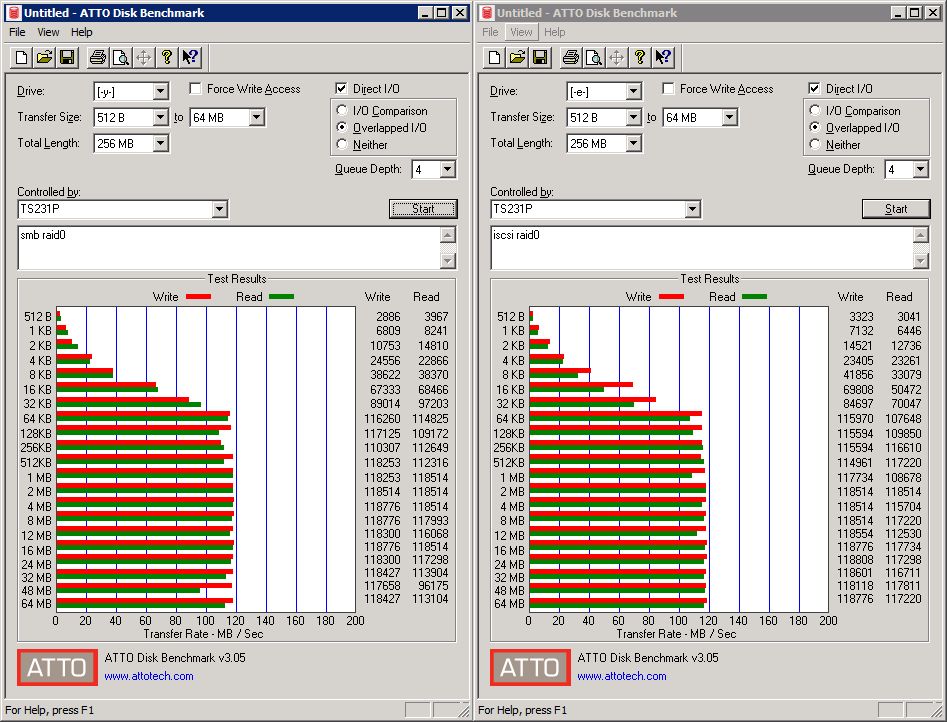Open View menu in right window

[x=521, y=32]
